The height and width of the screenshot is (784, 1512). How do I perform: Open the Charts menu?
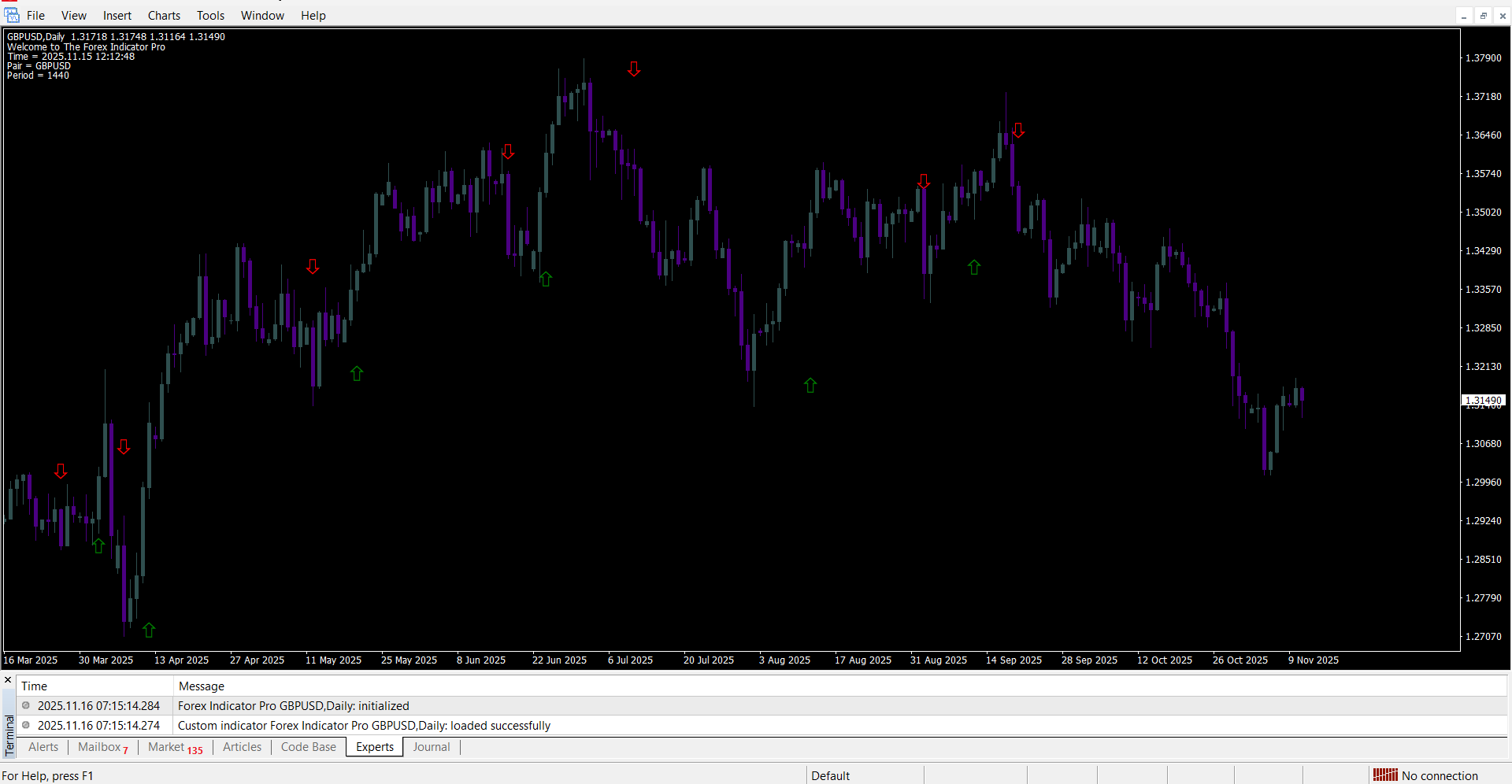click(x=164, y=16)
